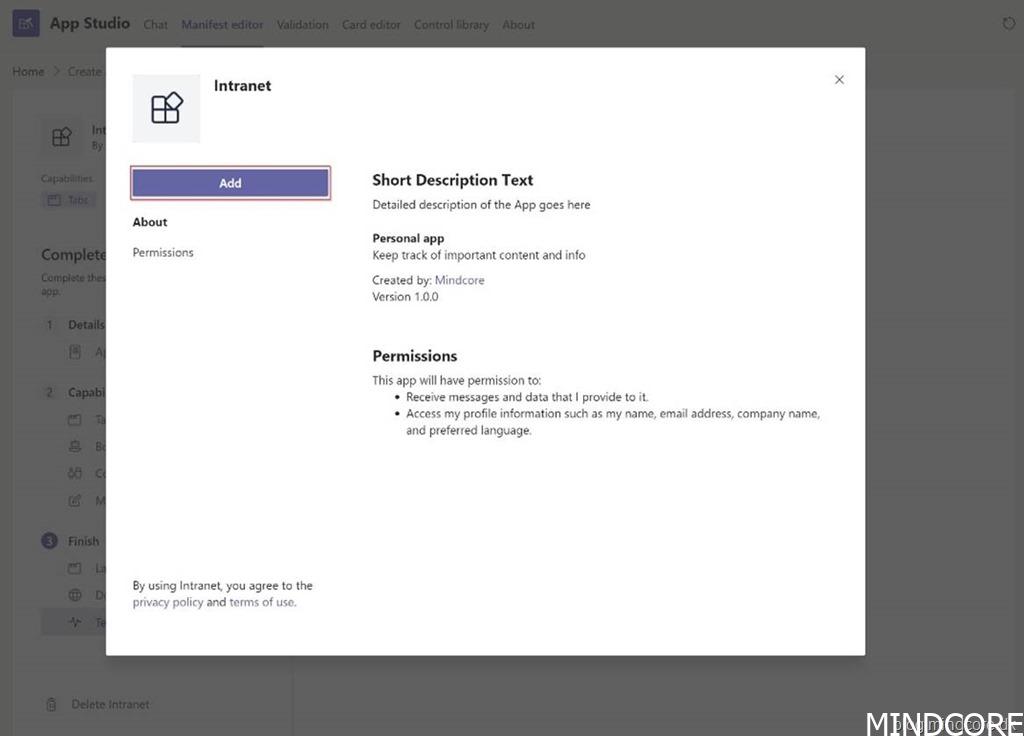The height and width of the screenshot is (736, 1024).
Task: Go to Home in the breadcrumb
Action: point(28,72)
